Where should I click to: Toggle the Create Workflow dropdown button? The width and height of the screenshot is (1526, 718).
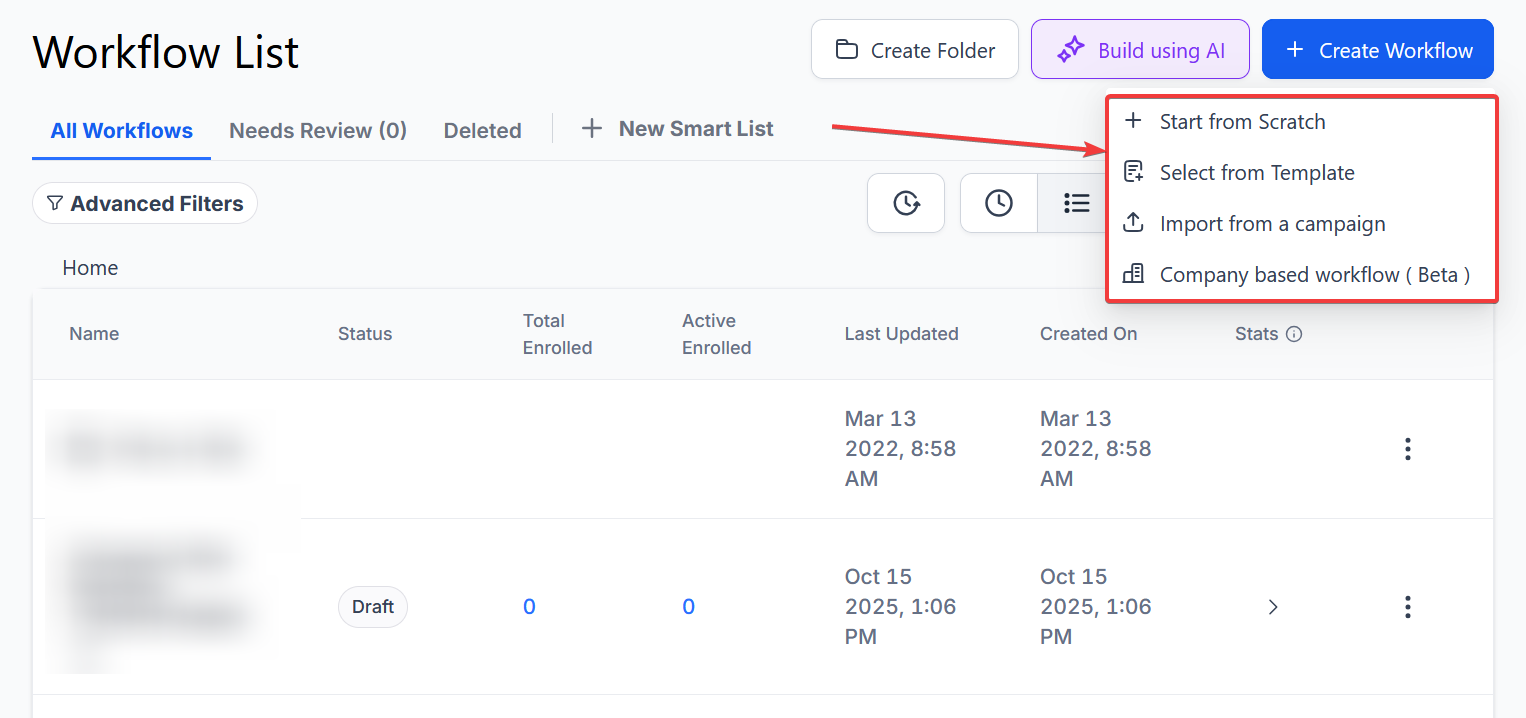1377,50
